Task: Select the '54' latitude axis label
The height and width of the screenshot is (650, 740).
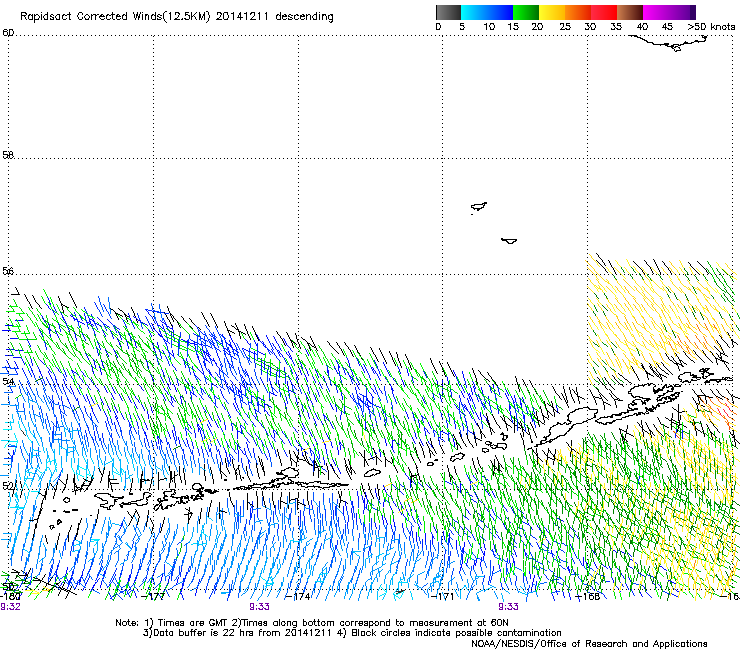Action: (x=8, y=381)
